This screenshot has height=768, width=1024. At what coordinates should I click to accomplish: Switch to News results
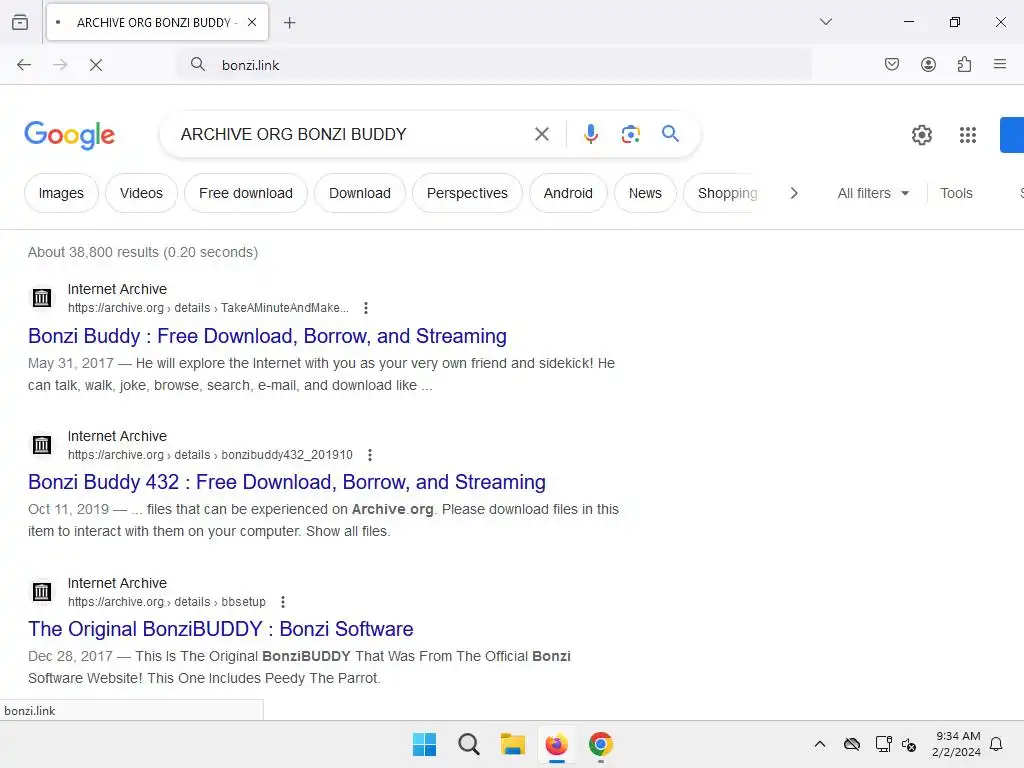645,193
